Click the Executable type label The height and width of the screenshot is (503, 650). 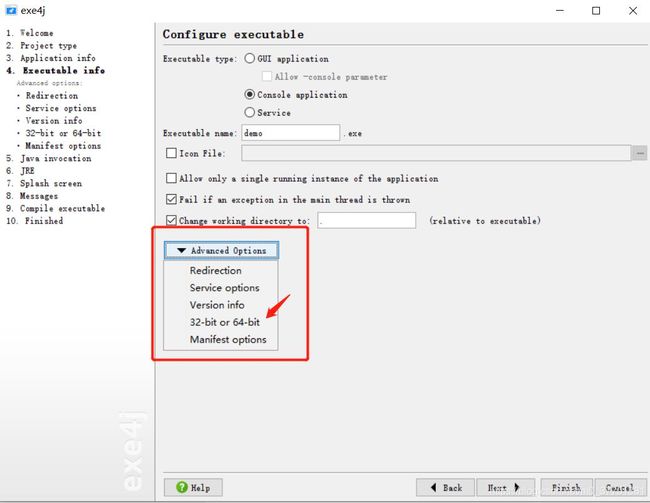pyautogui.click(x=200, y=58)
